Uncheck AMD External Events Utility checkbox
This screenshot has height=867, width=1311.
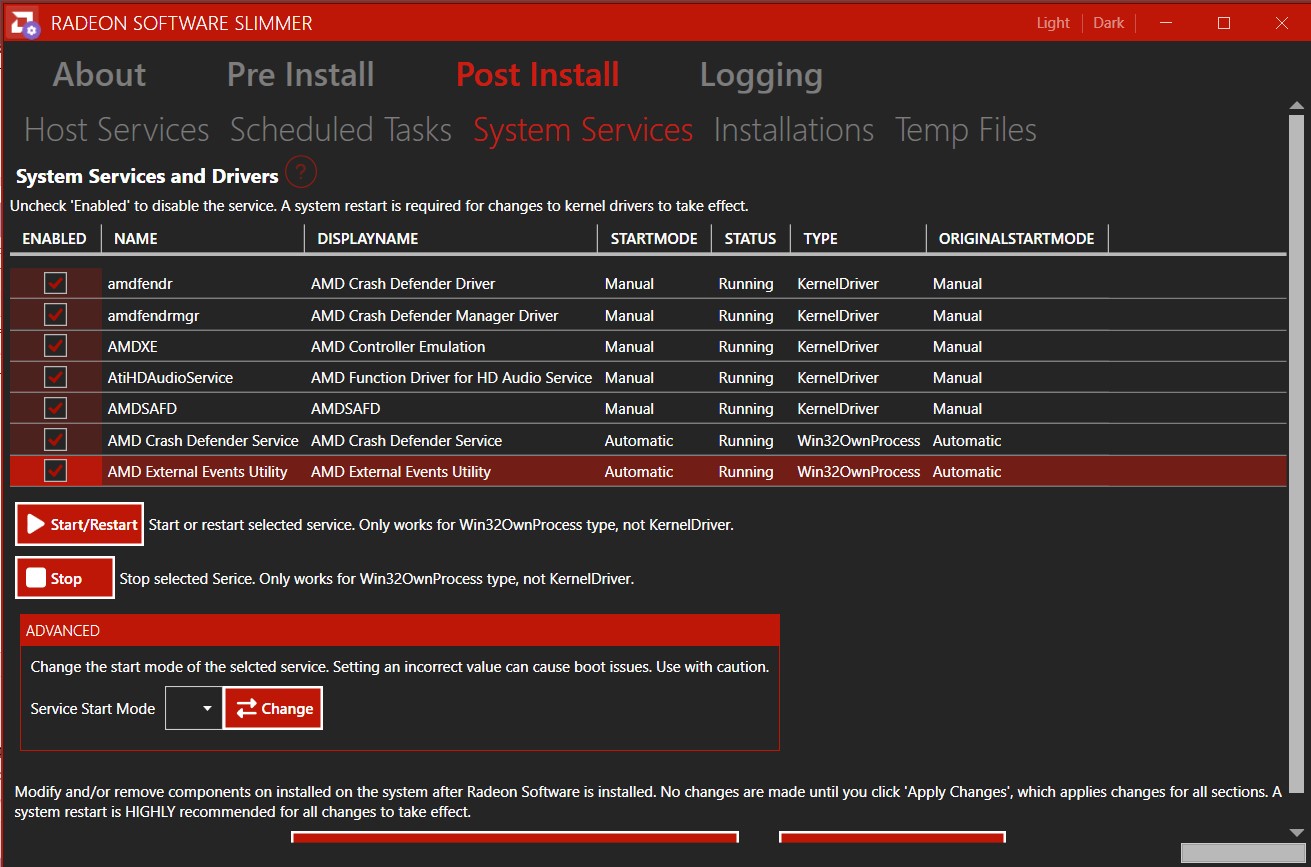pyautogui.click(x=55, y=471)
